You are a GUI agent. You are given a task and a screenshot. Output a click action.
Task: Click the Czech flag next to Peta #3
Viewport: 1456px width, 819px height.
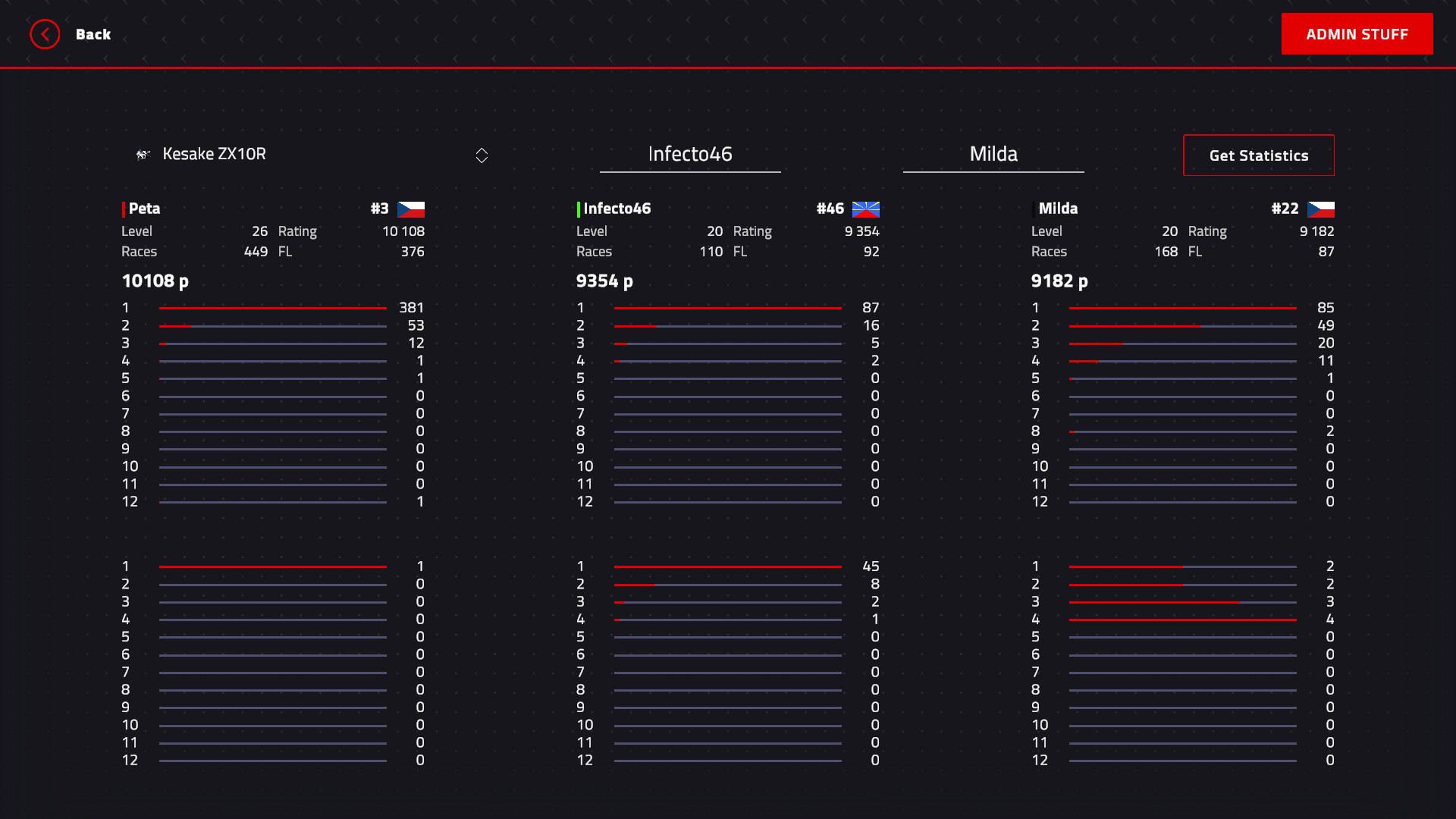tap(410, 209)
